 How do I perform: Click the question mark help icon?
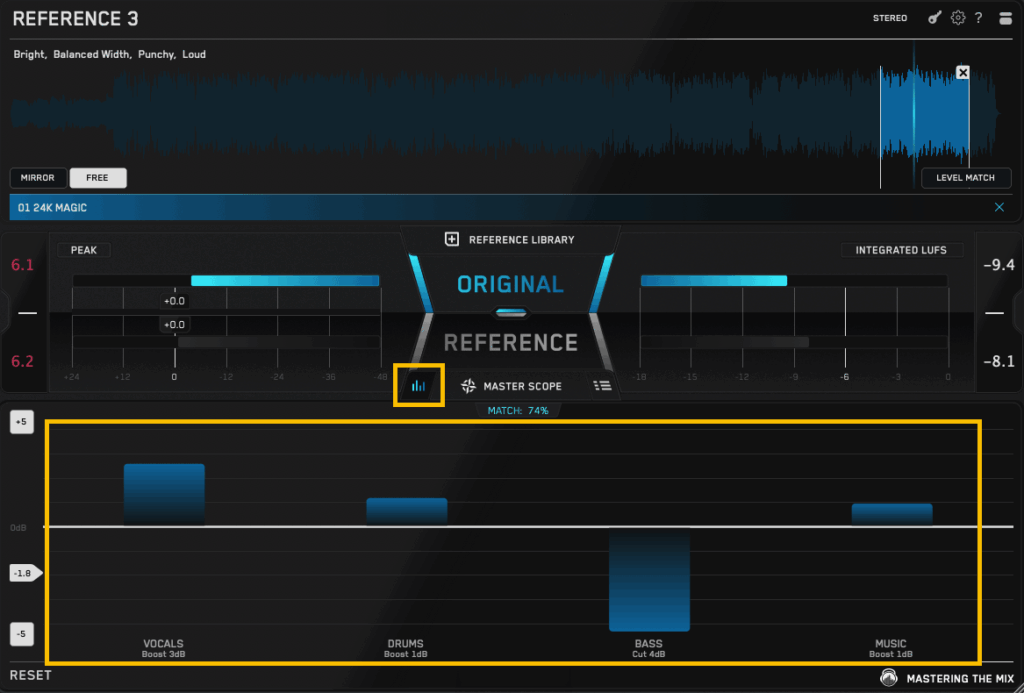coord(978,18)
